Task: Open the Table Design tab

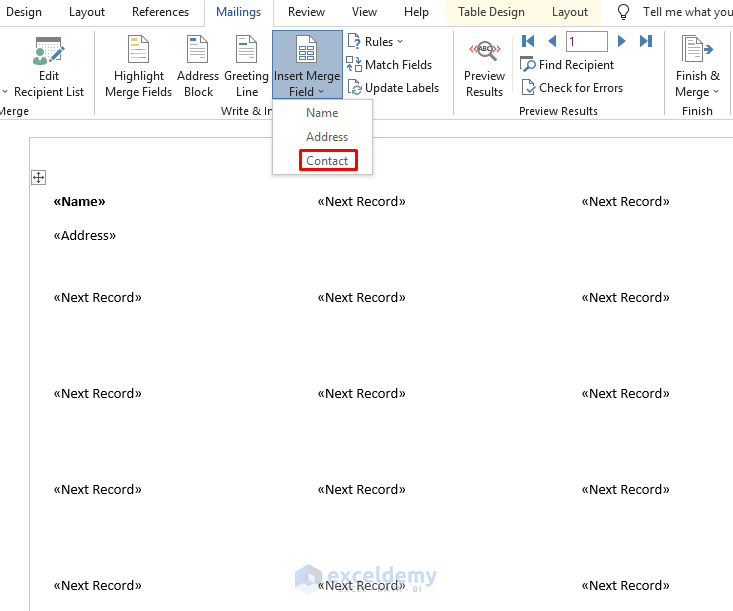Action: pyautogui.click(x=491, y=12)
